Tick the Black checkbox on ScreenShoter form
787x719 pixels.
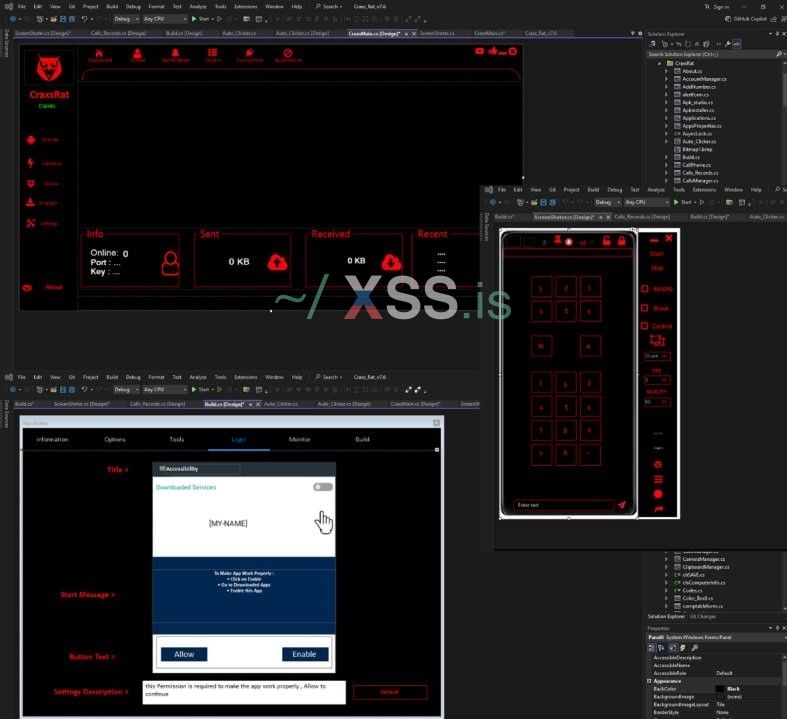644,308
